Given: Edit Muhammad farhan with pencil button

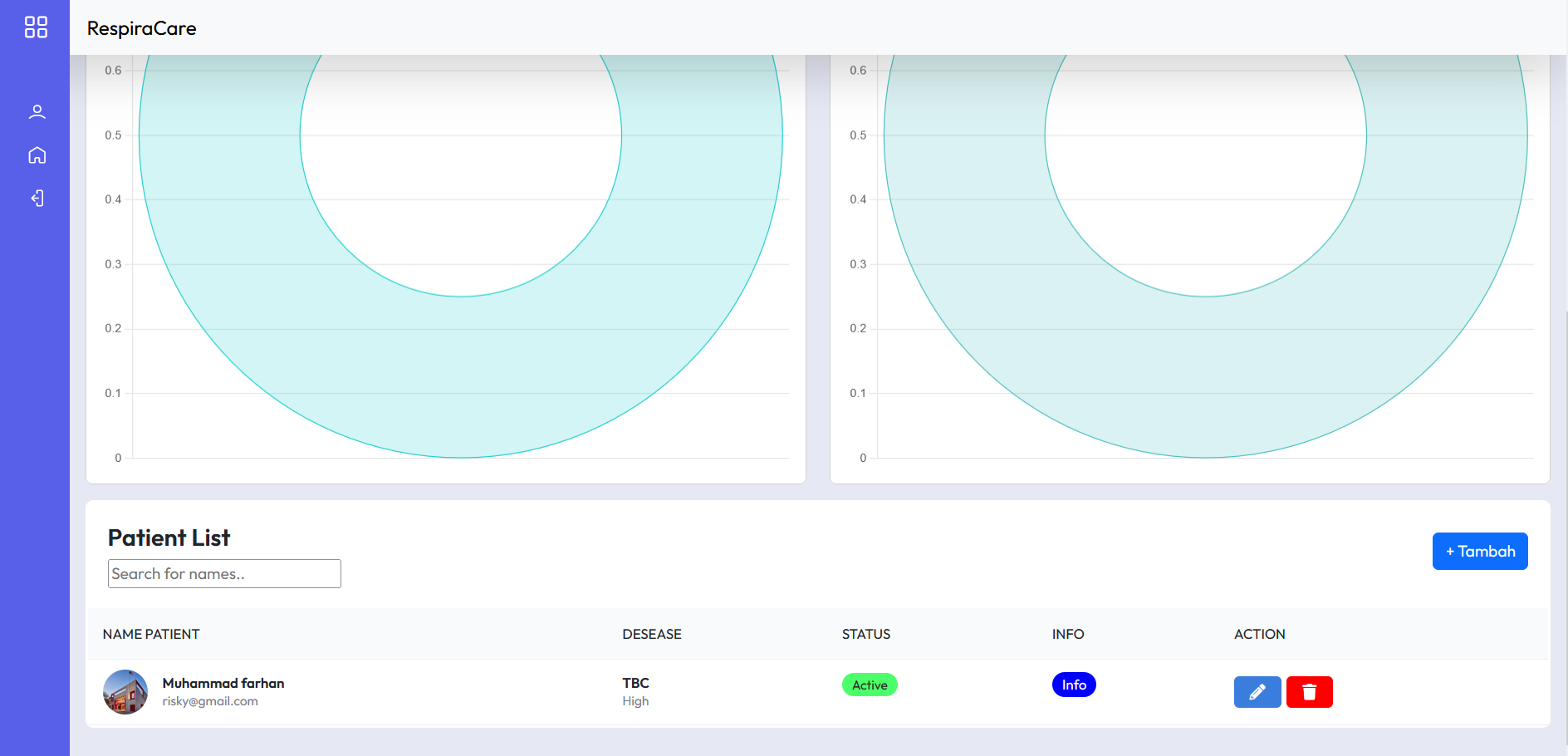Looking at the screenshot, I should tap(1257, 692).
